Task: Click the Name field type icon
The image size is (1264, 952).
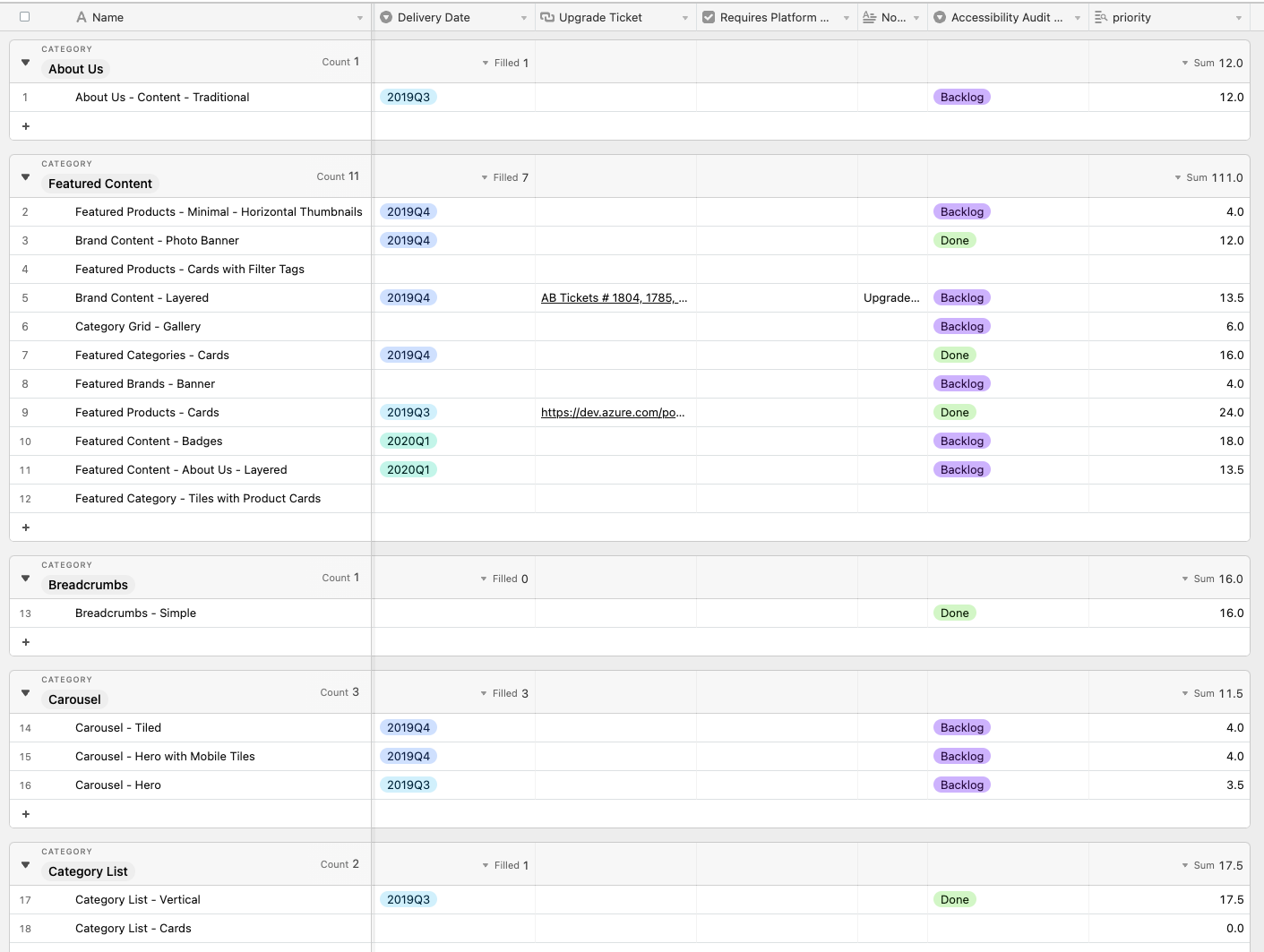Action: tap(82, 17)
